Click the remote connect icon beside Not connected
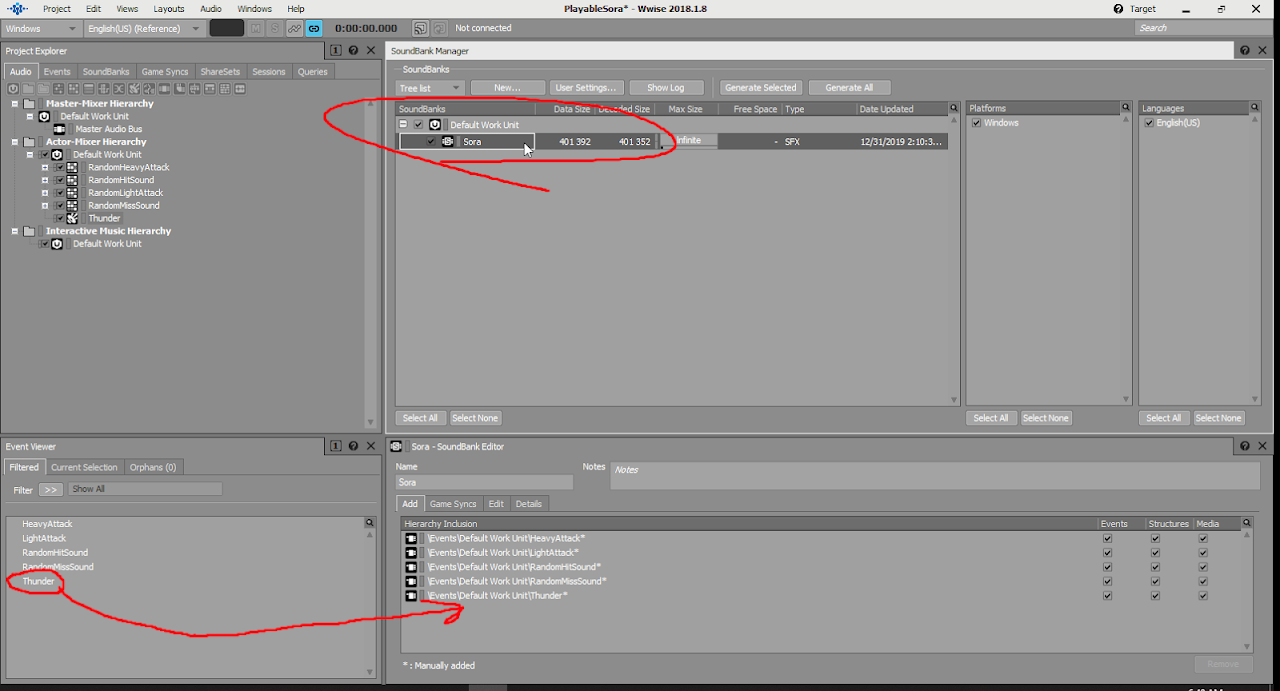This screenshot has width=1280, height=691. [x=421, y=28]
